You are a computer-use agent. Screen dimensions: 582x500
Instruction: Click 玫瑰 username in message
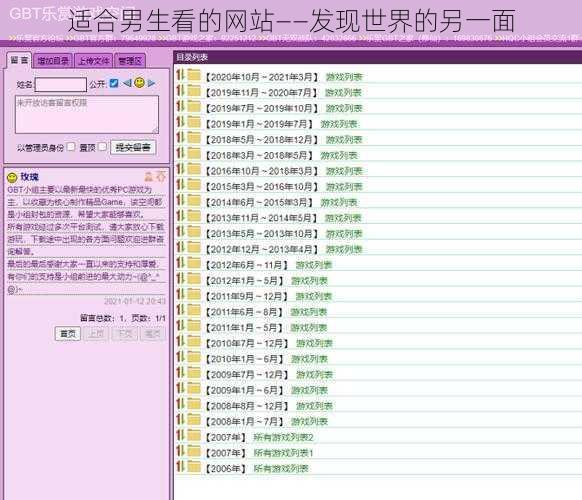29,177
